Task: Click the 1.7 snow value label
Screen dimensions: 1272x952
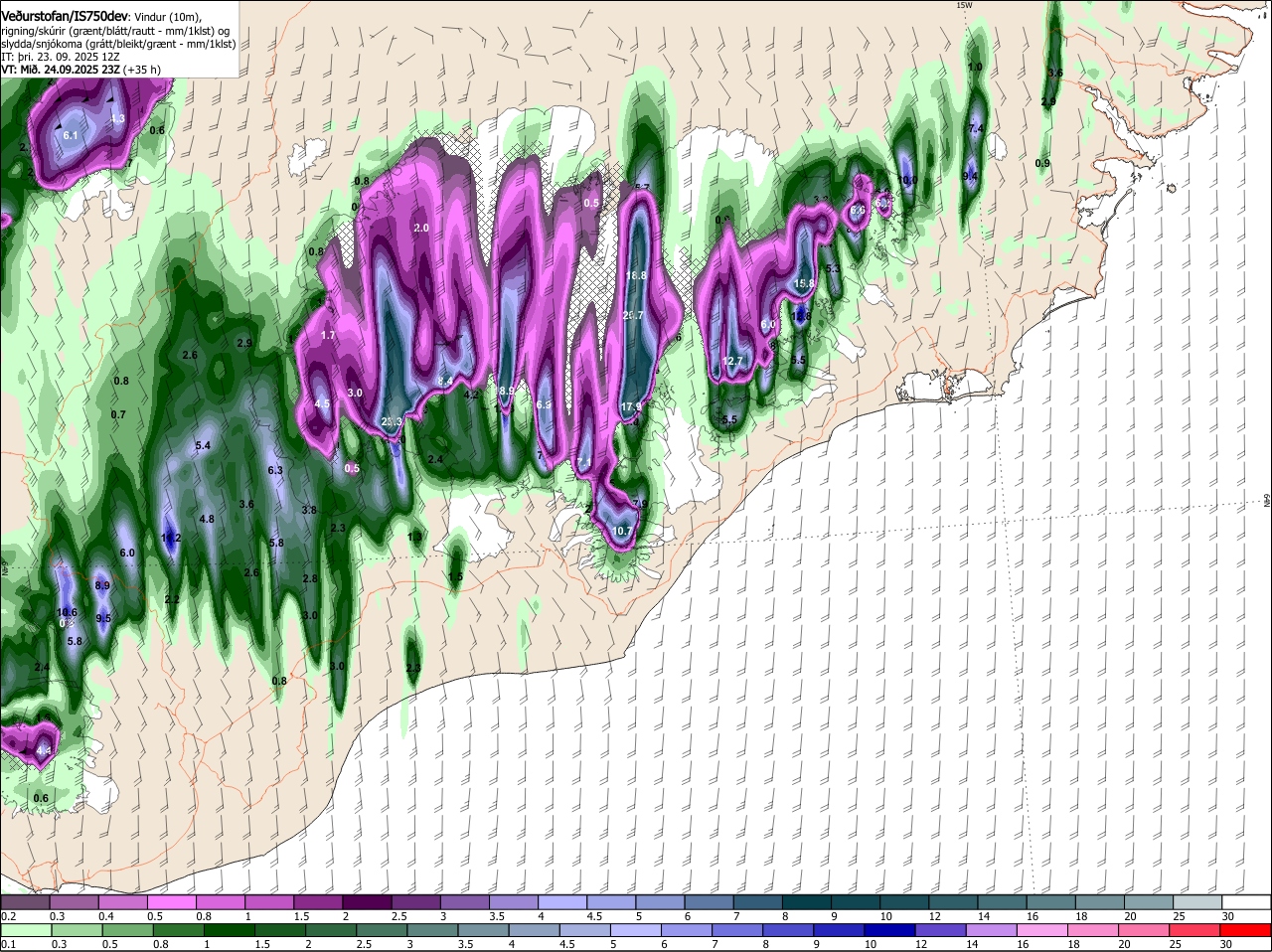Action: [328, 336]
